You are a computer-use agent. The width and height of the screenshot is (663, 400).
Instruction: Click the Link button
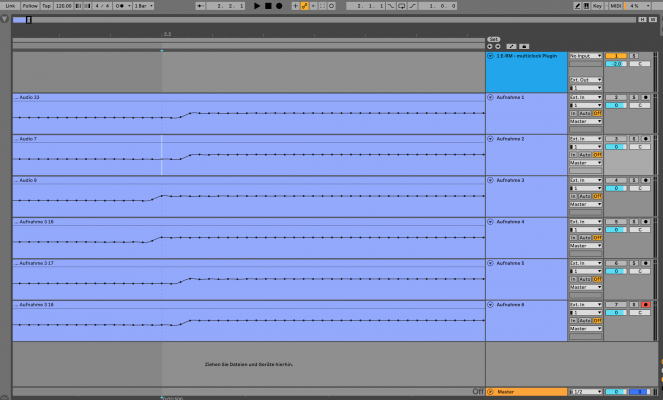click(10, 6)
